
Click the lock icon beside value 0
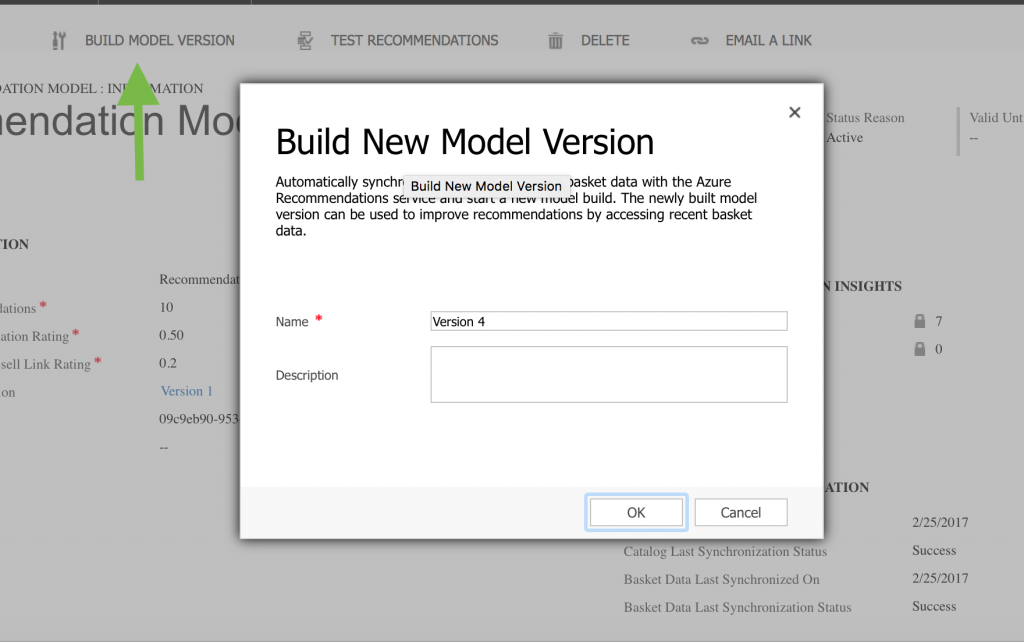pos(920,350)
